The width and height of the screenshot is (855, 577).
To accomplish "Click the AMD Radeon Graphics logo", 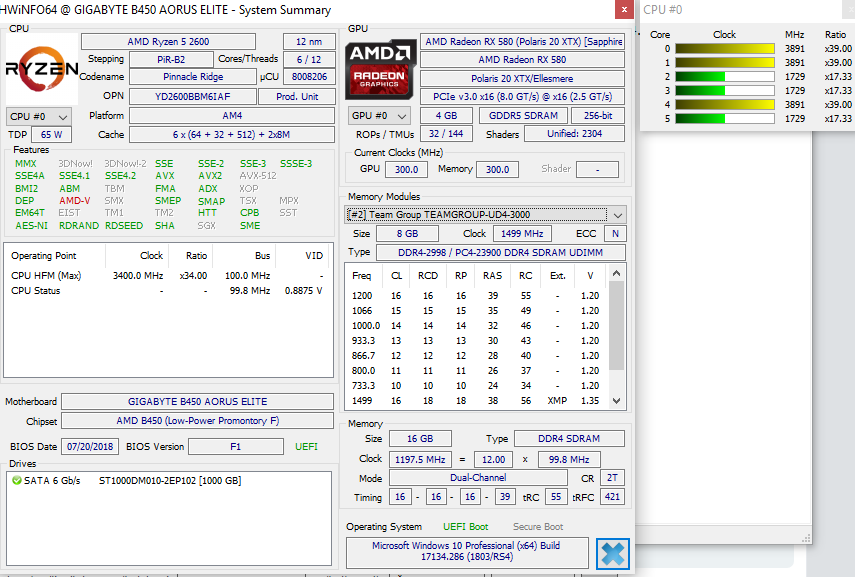I will [x=380, y=69].
